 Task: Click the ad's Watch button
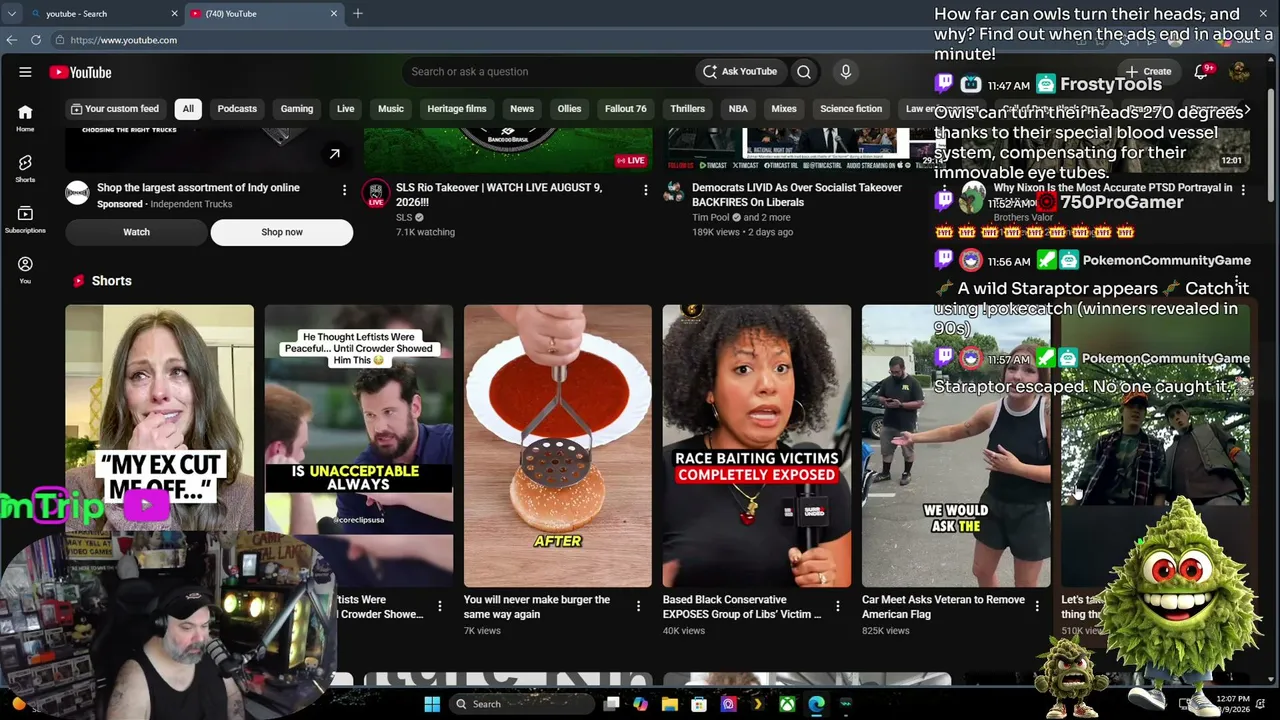137,232
